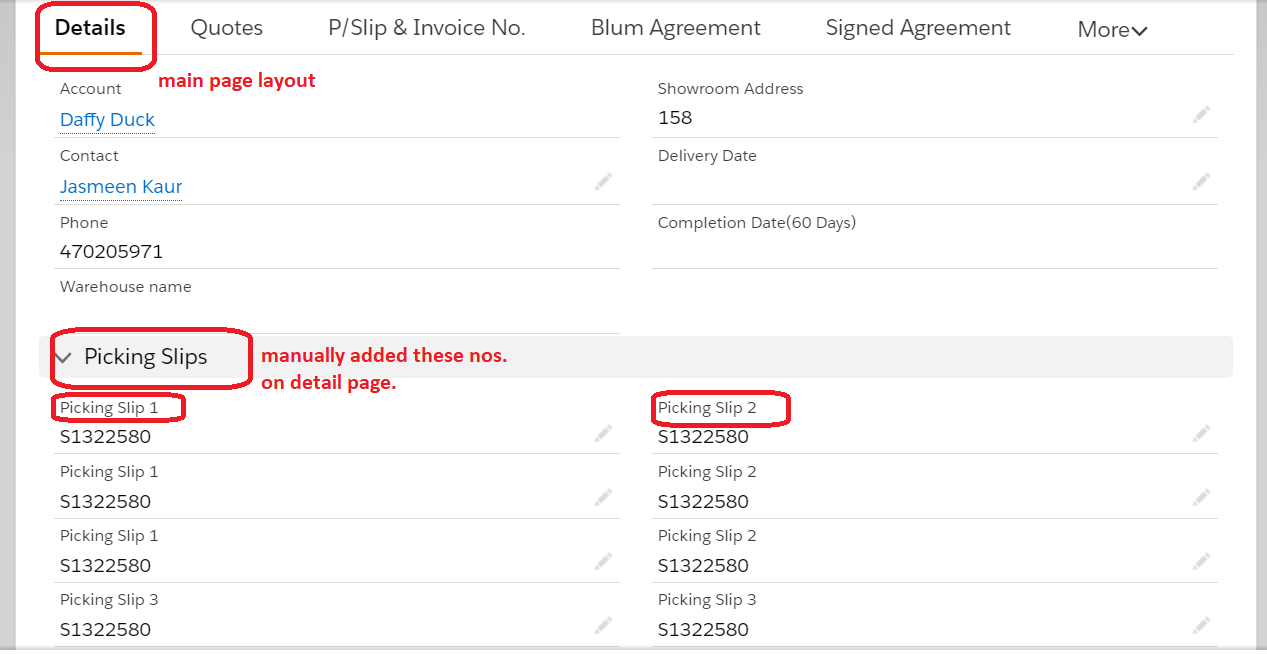Click the Phone value 470205971
Viewport: 1267px width, 654px height.
(x=111, y=251)
